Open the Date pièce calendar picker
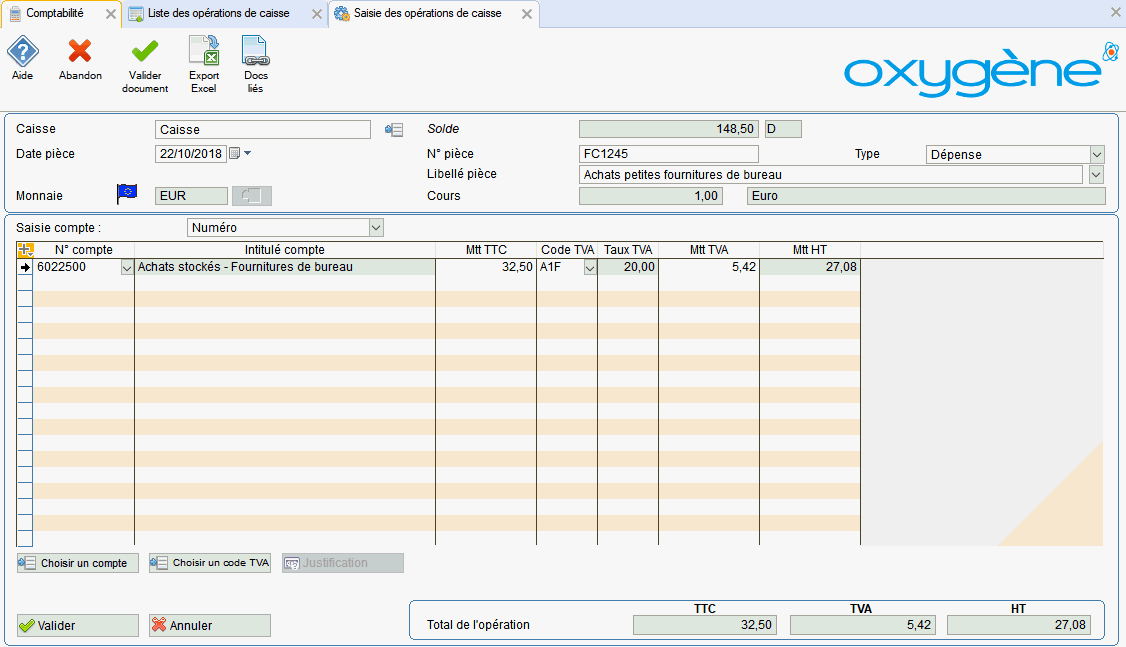The width and height of the screenshot is (1126, 647). point(235,154)
